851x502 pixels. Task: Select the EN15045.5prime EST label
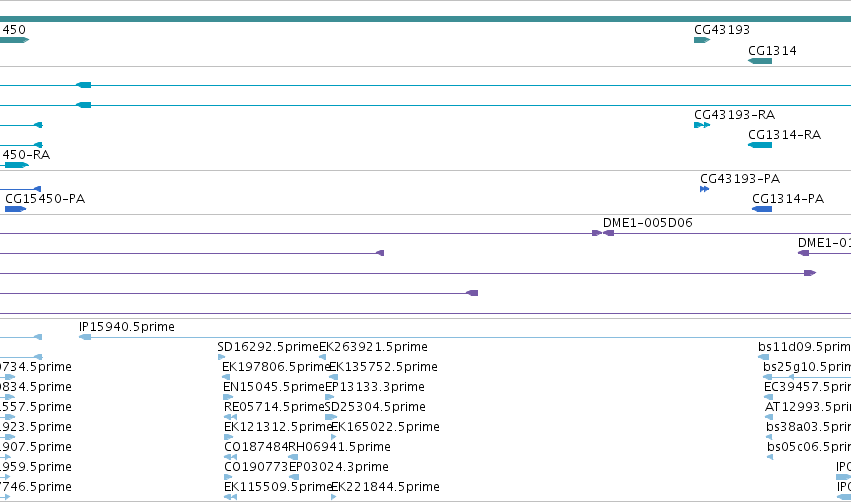coord(274,387)
